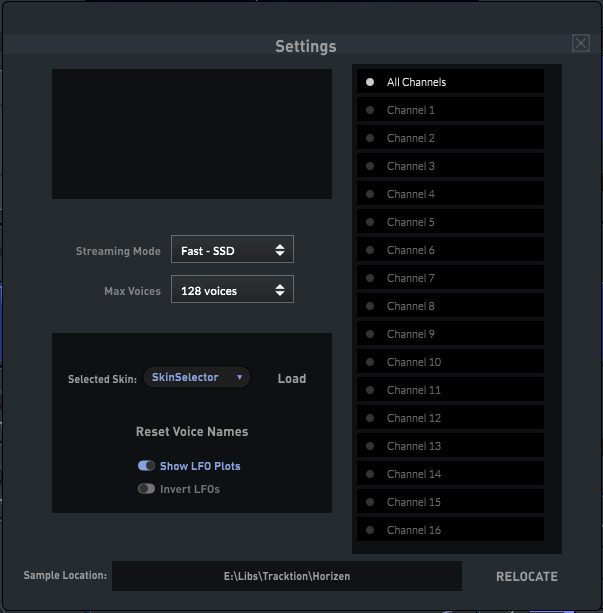
Task: Select Channel 12 radio option
Action: point(450,418)
